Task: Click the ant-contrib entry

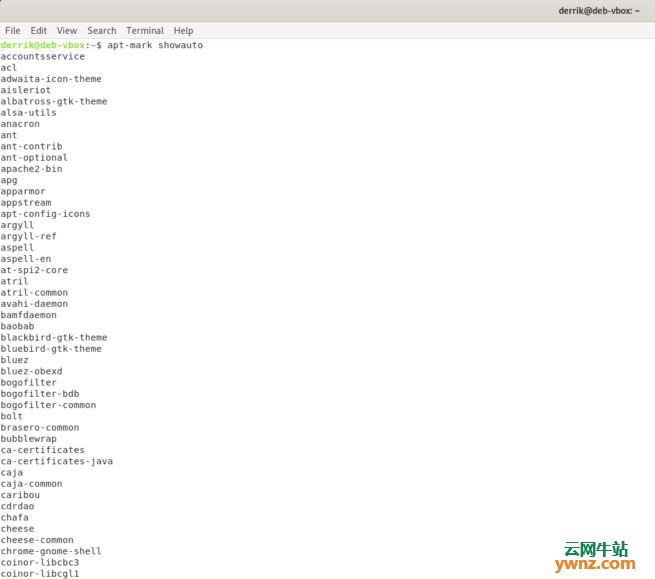Action: tap(31, 147)
